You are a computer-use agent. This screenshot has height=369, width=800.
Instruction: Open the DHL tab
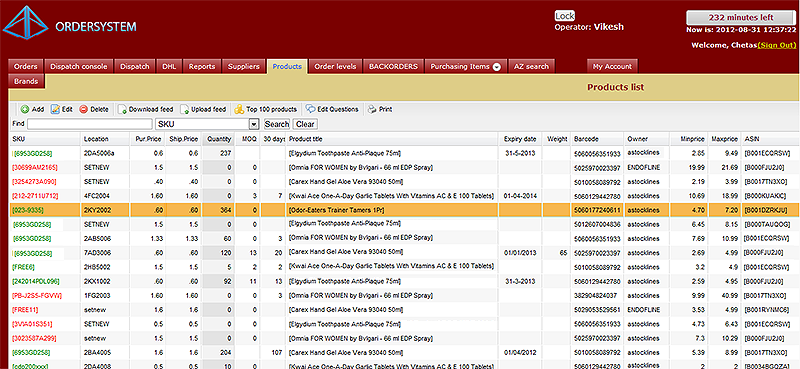[x=169, y=66]
